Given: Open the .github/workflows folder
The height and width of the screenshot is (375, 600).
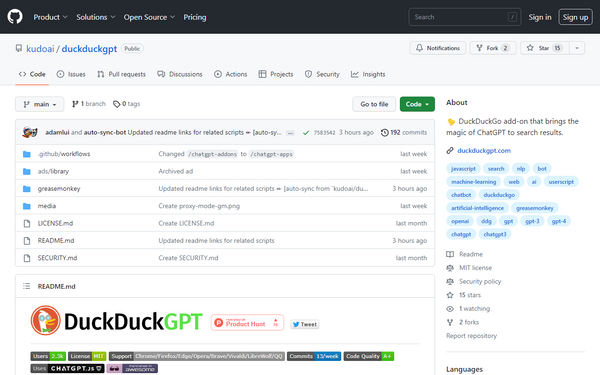Looking at the screenshot, I should coord(64,154).
